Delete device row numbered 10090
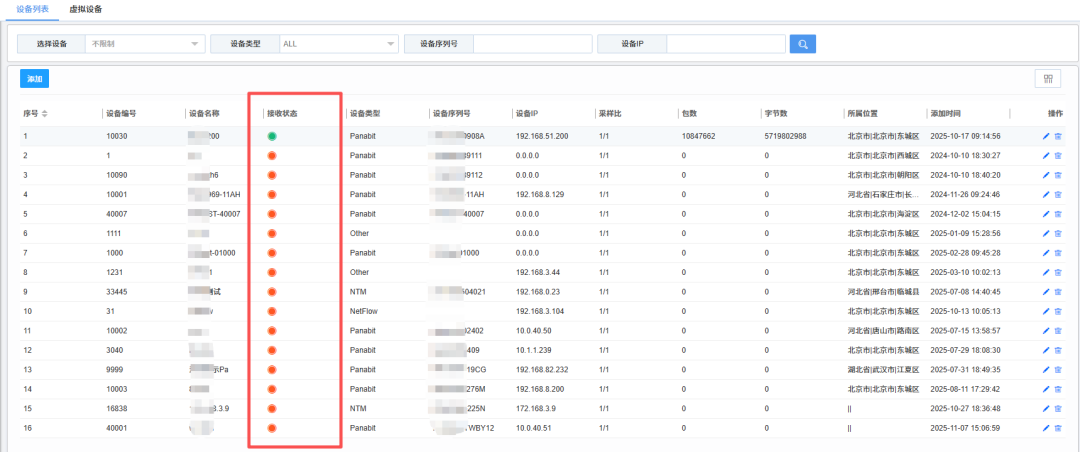The width and height of the screenshot is (1080, 452). tap(1058, 175)
